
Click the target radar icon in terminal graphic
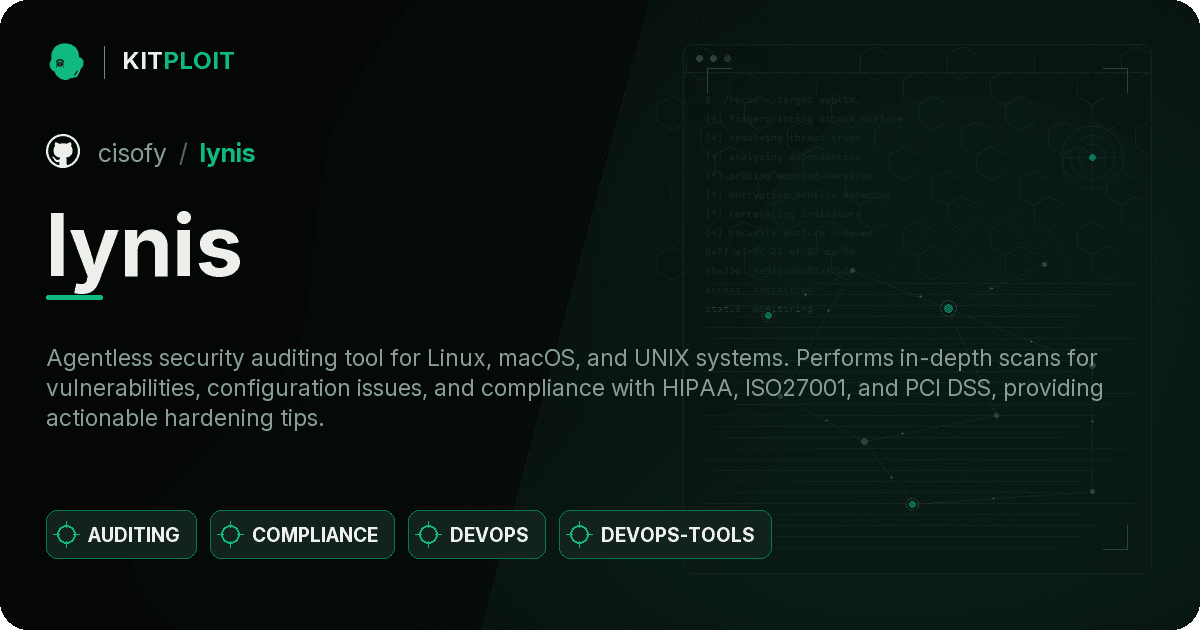(x=1092, y=157)
